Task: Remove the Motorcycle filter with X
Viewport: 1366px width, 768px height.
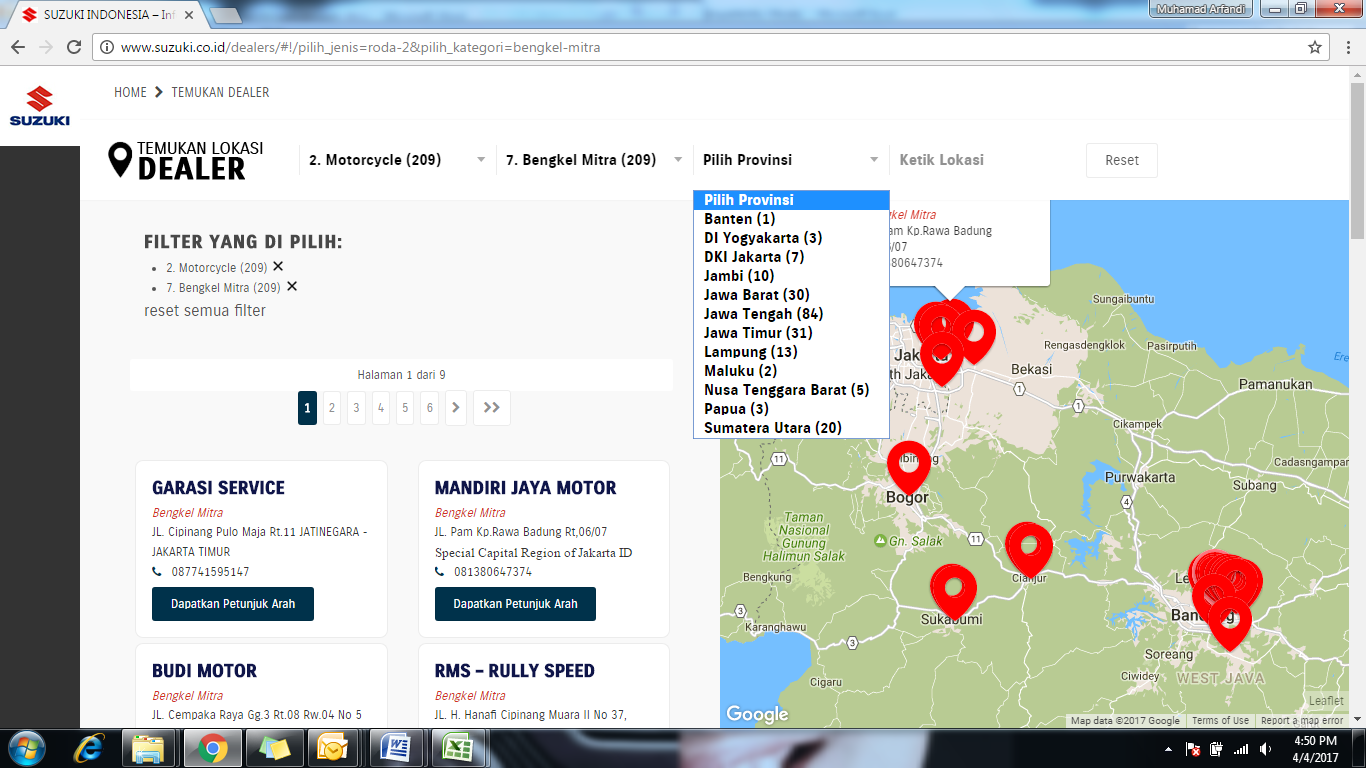Action: click(x=278, y=266)
